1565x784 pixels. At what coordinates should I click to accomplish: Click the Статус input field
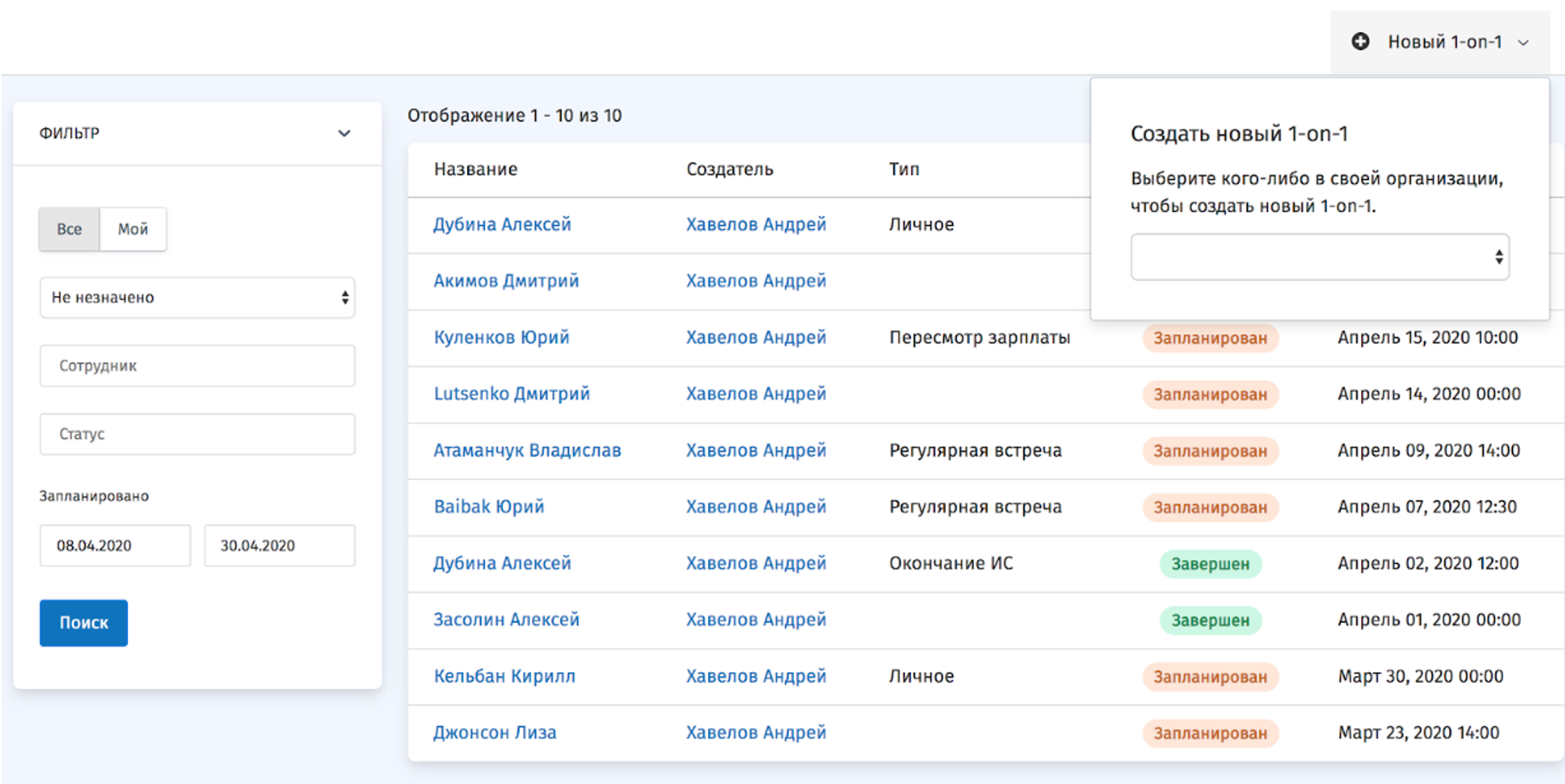(197, 434)
